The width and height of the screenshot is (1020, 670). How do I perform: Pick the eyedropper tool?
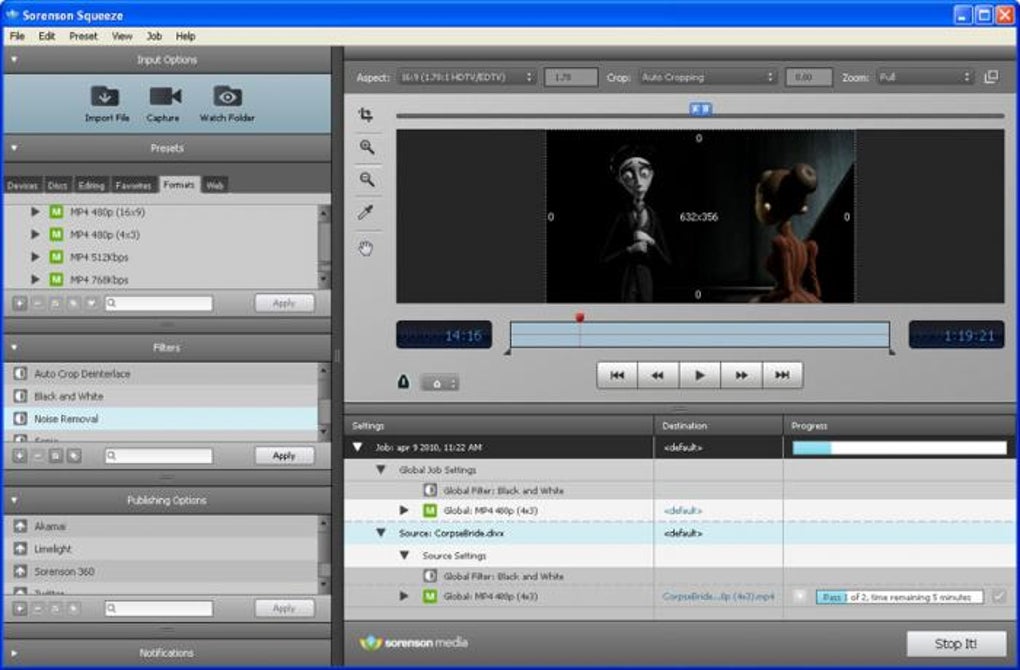tap(366, 212)
